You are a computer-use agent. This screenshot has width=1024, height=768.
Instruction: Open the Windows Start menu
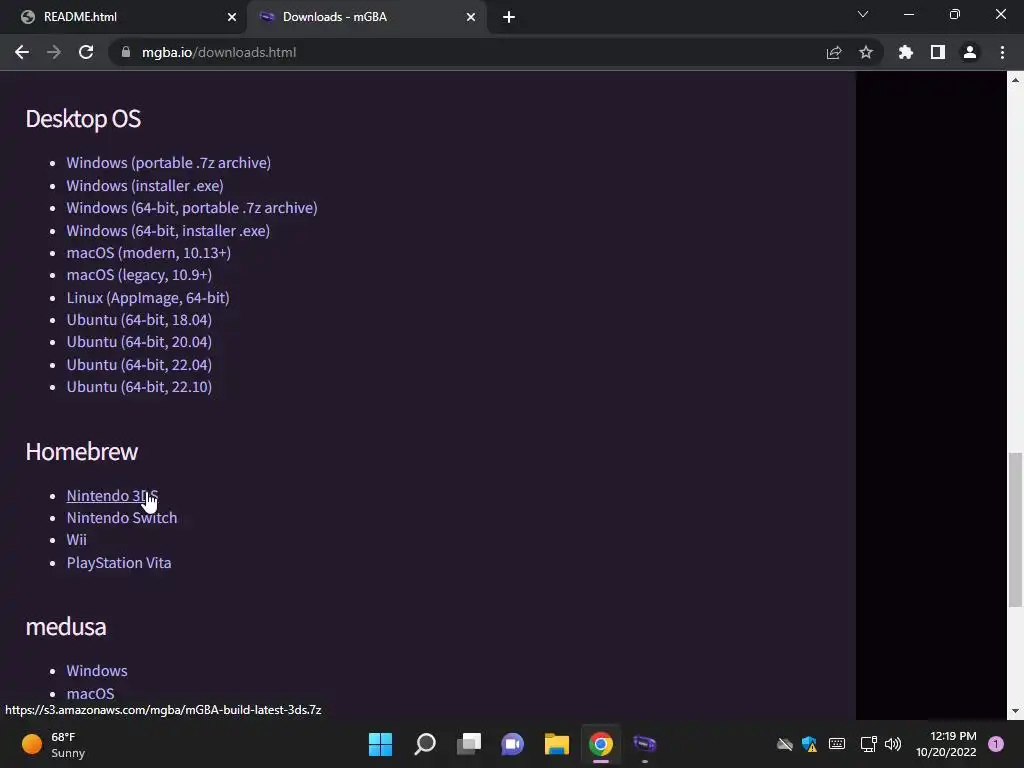coord(380,744)
